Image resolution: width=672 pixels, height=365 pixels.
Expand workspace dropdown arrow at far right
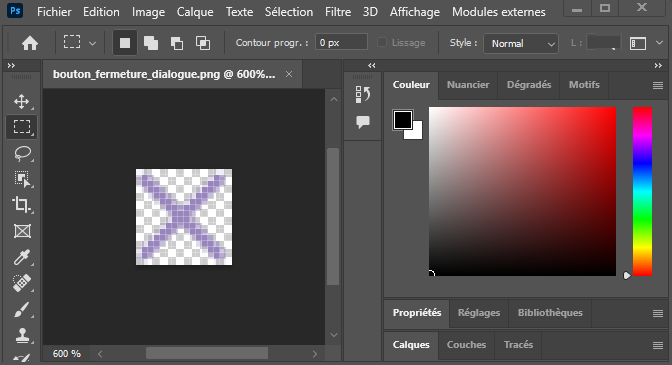659,43
